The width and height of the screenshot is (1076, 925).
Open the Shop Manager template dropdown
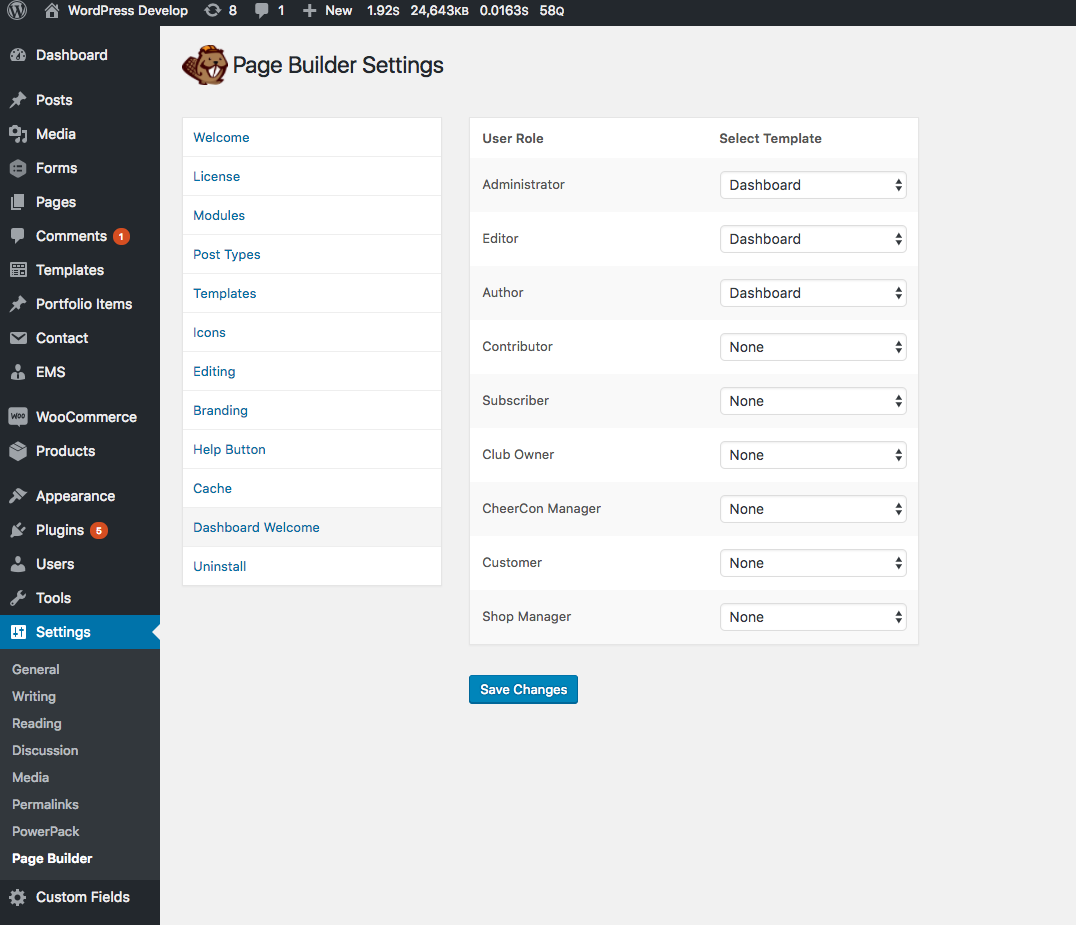point(813,617)
